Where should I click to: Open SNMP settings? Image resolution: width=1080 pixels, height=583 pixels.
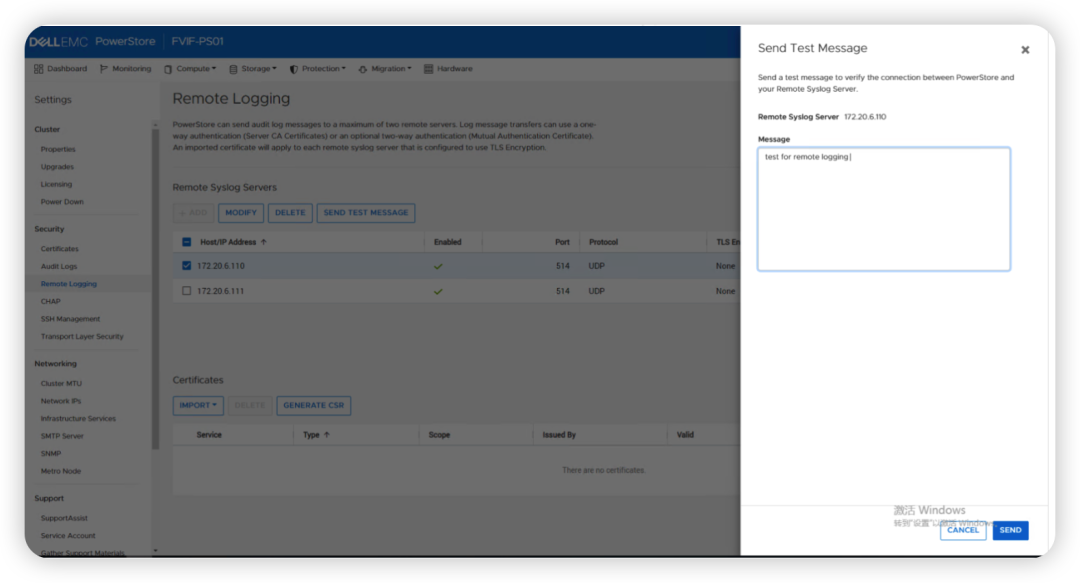pyautogui.click(x=51, y=453)
